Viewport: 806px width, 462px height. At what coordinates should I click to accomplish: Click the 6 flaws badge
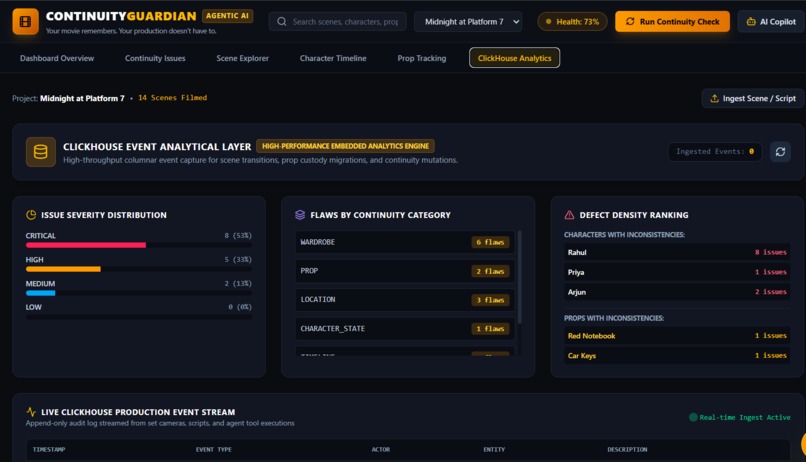click(x=490, y=242)
